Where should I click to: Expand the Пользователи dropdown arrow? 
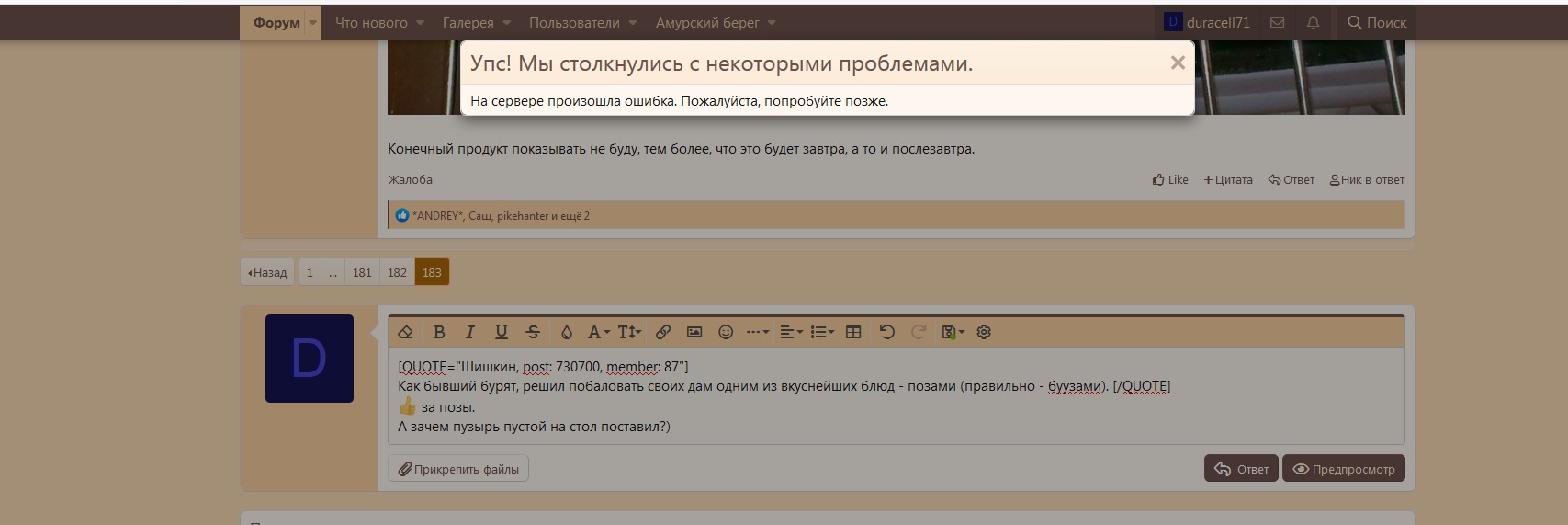click(633, 23)
